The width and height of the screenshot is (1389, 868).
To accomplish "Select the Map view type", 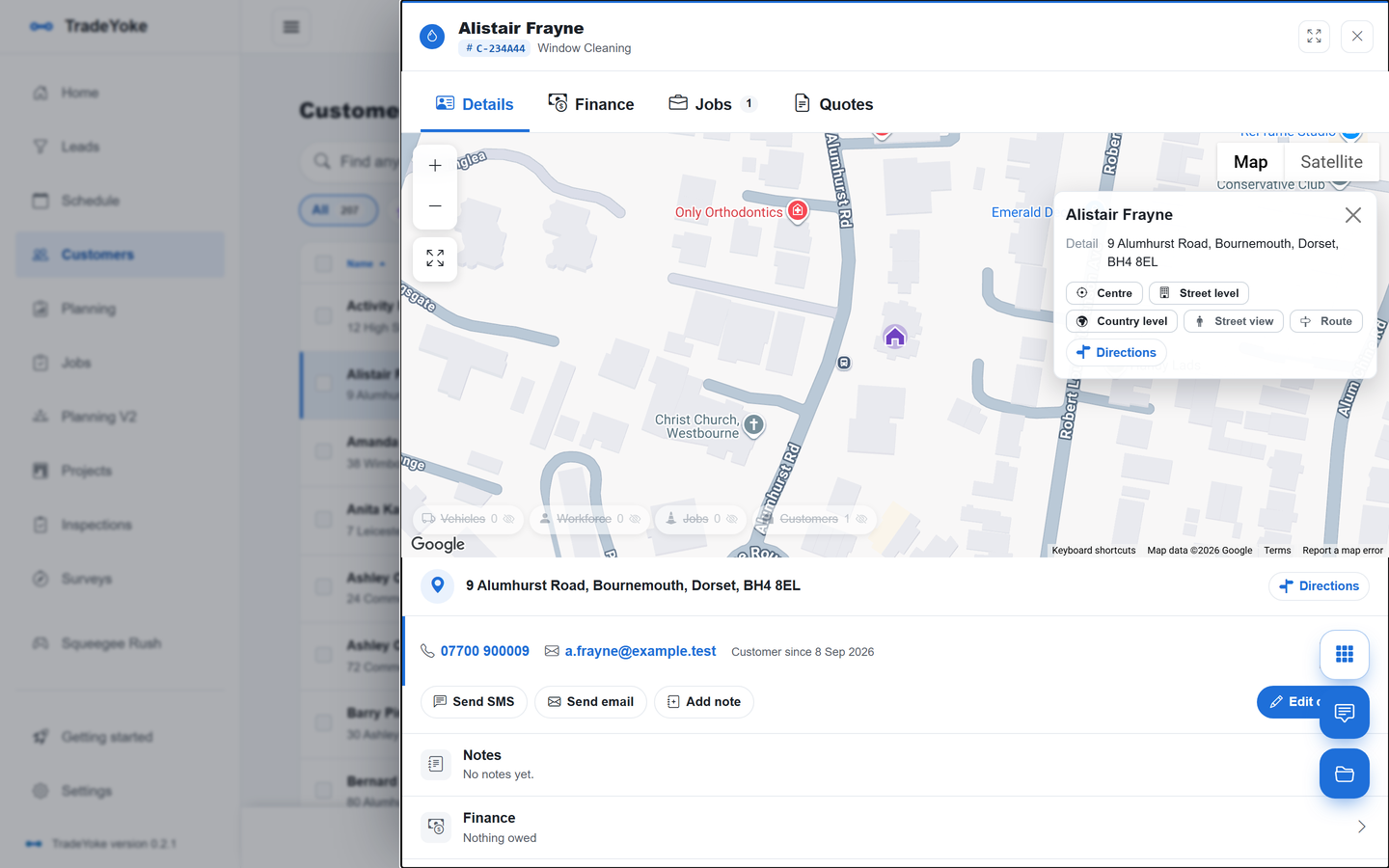I will click(x=1250, y=162).
